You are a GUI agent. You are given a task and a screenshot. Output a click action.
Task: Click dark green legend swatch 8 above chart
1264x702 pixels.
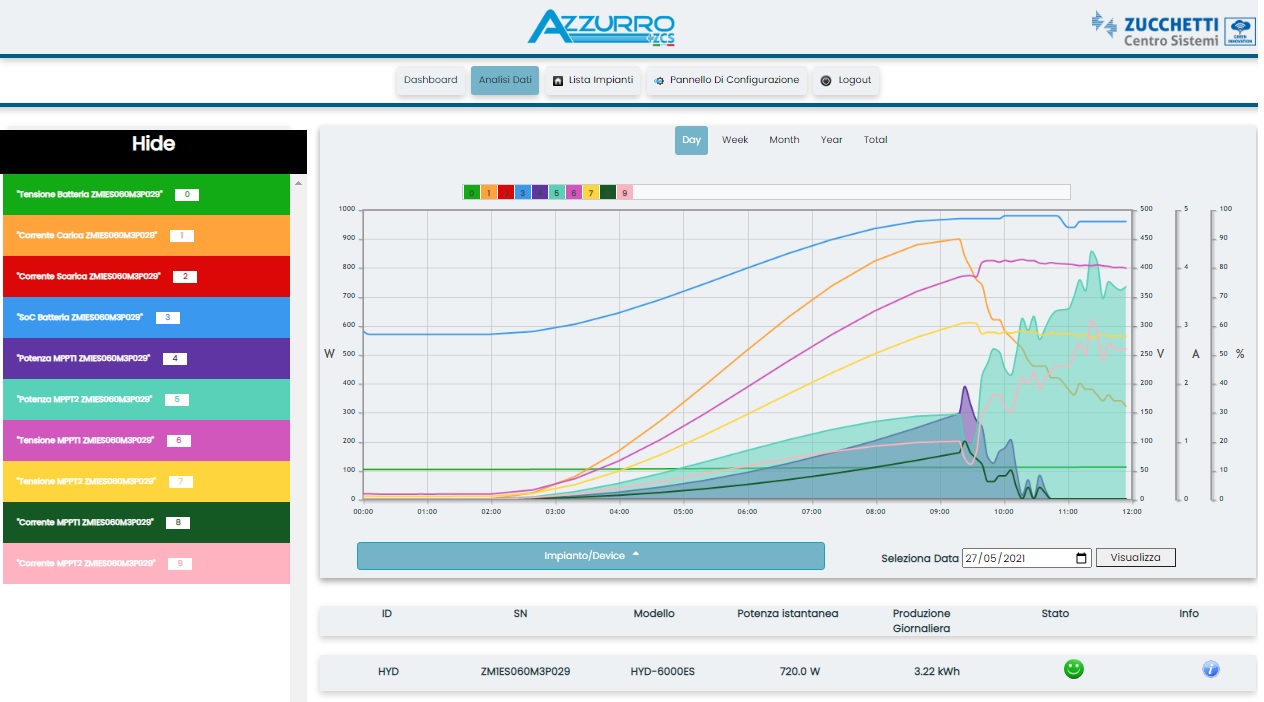click(608, 192)
